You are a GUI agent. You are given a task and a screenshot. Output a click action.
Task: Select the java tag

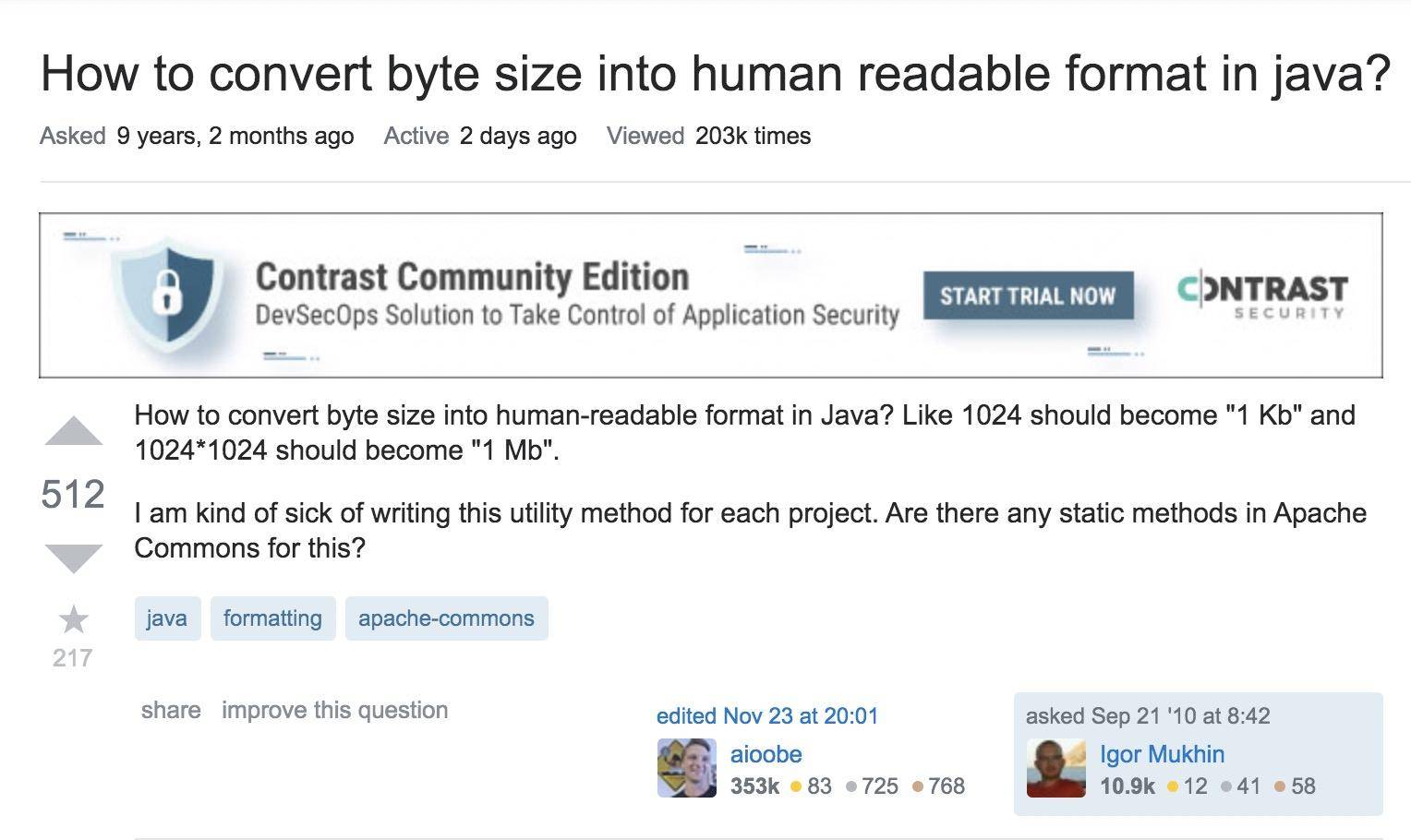coord(167,618)
